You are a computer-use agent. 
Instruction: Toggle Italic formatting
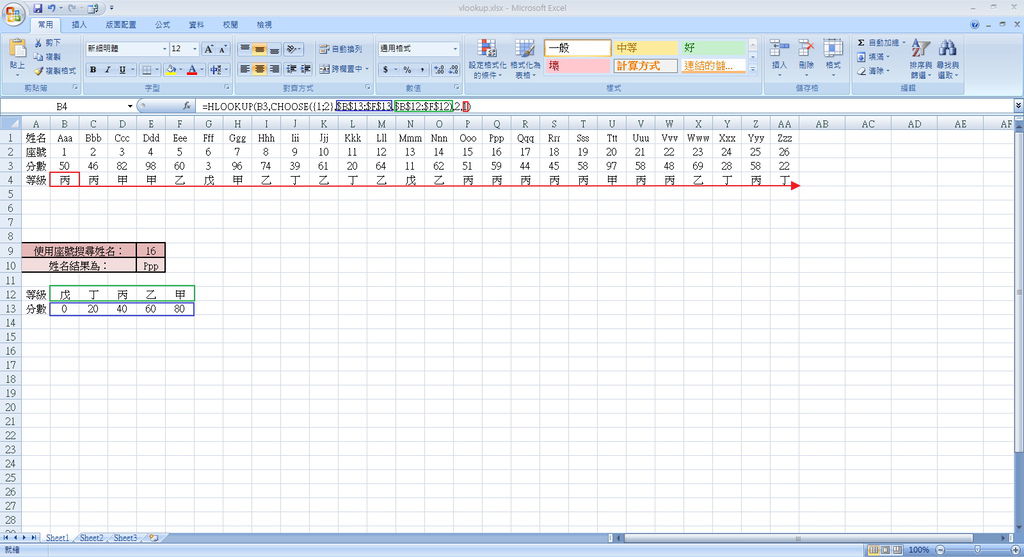coord(107,70)
